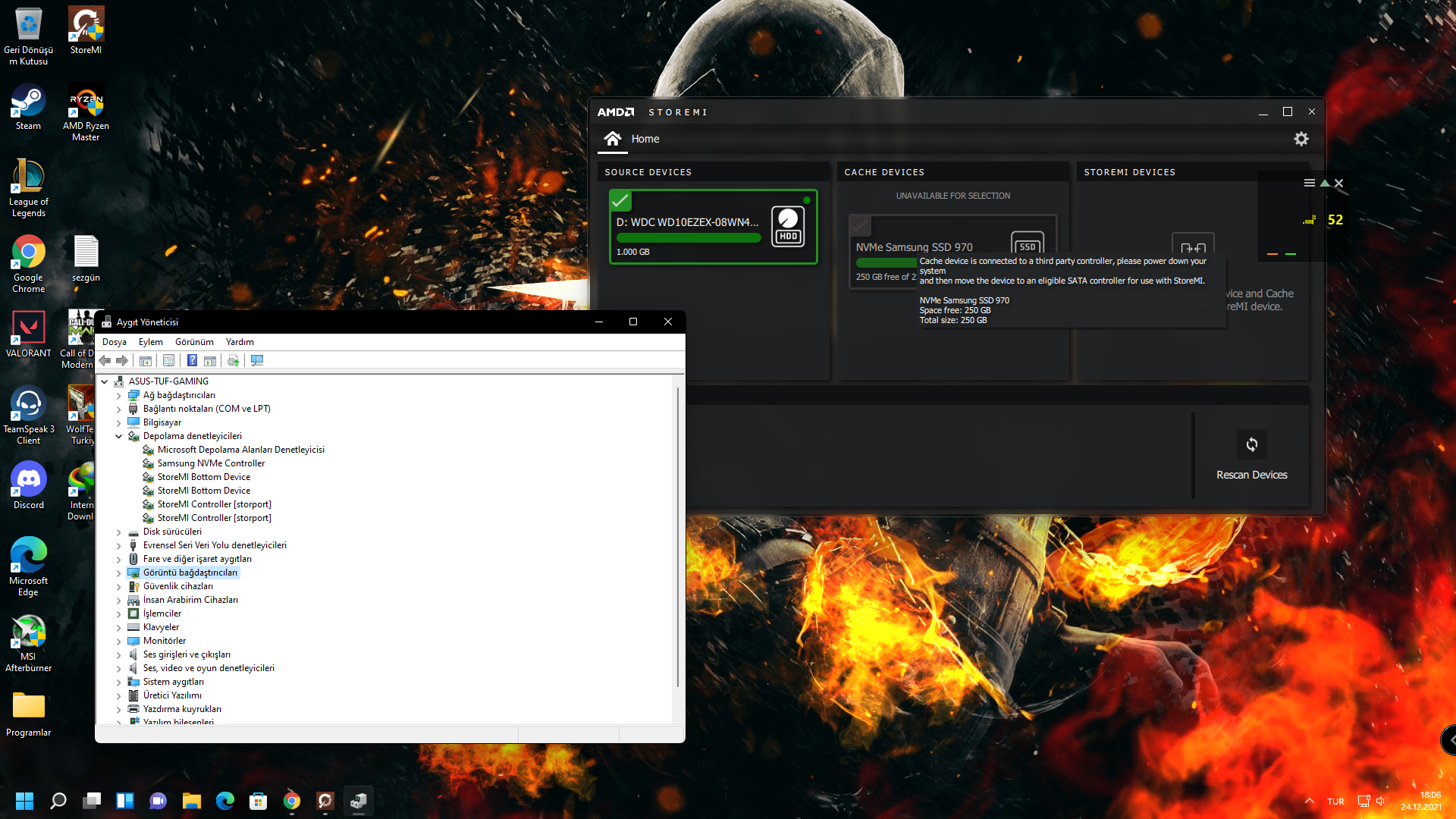Toggle the action pane toolbar icon
Image resolution: width=1456 pixels, height=819 pixels.
(210, 361)
